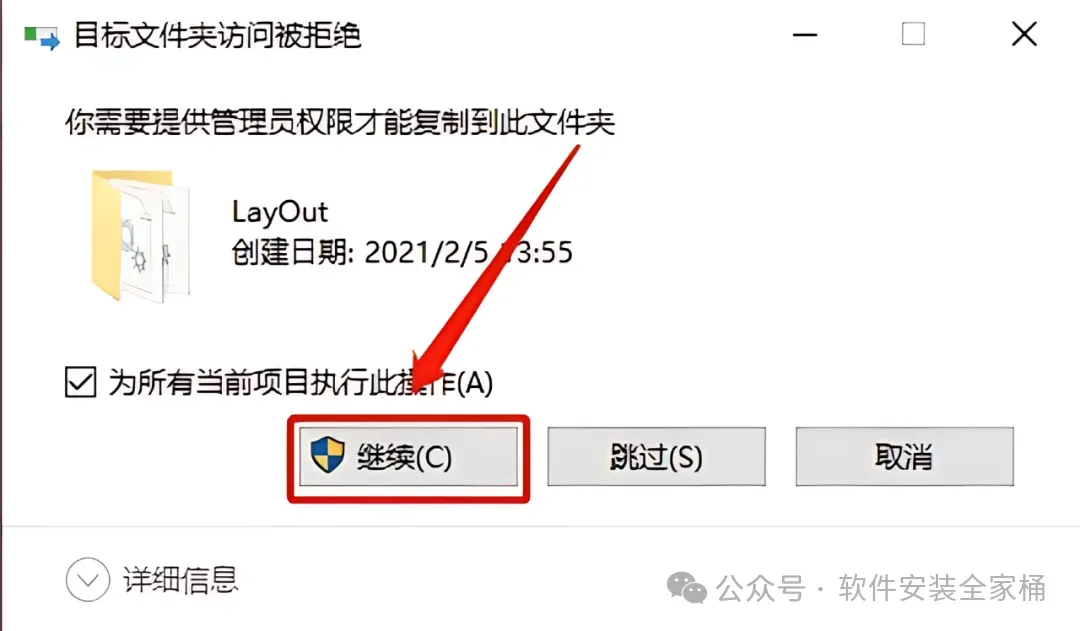Click the 继续(C) button

[408, 457]
